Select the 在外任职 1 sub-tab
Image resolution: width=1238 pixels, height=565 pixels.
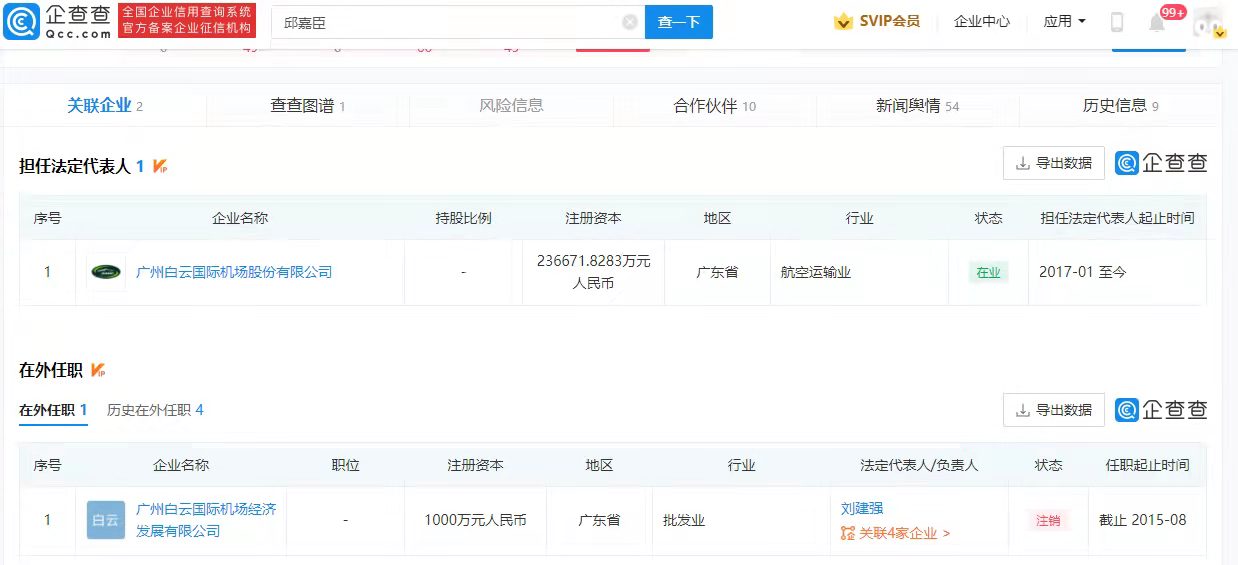53,410
